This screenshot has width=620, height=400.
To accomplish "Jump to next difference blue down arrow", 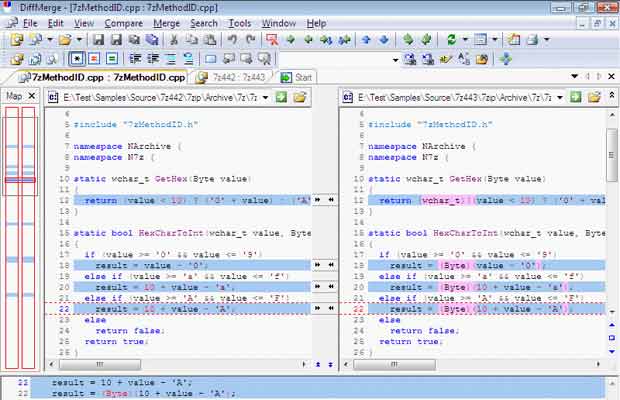I will click(x=384, y=40).
